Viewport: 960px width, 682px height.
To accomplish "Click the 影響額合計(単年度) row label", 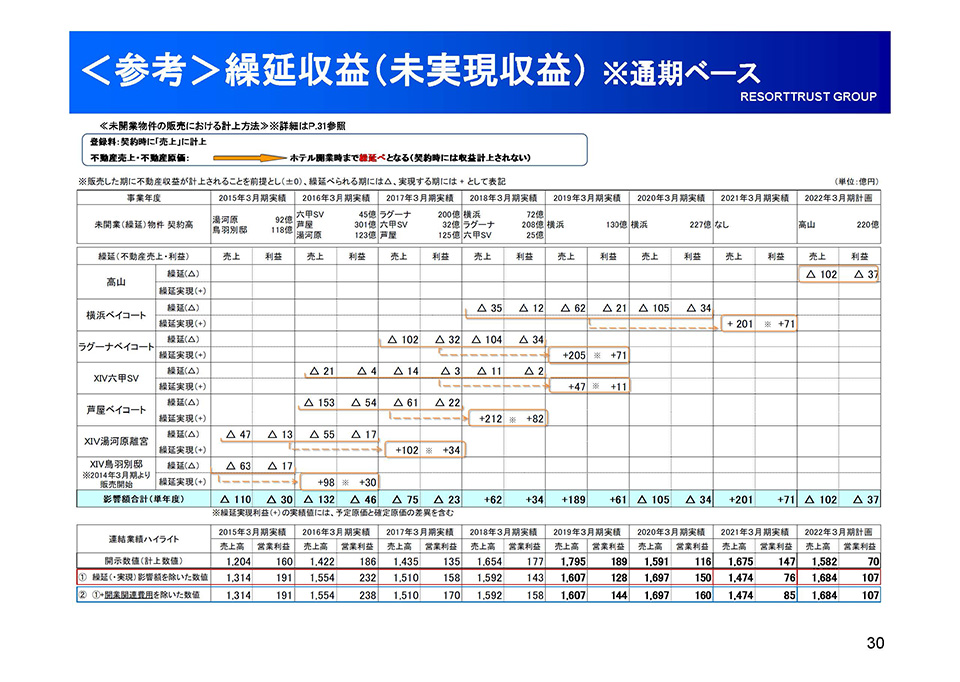I will [x=144, y=499].
